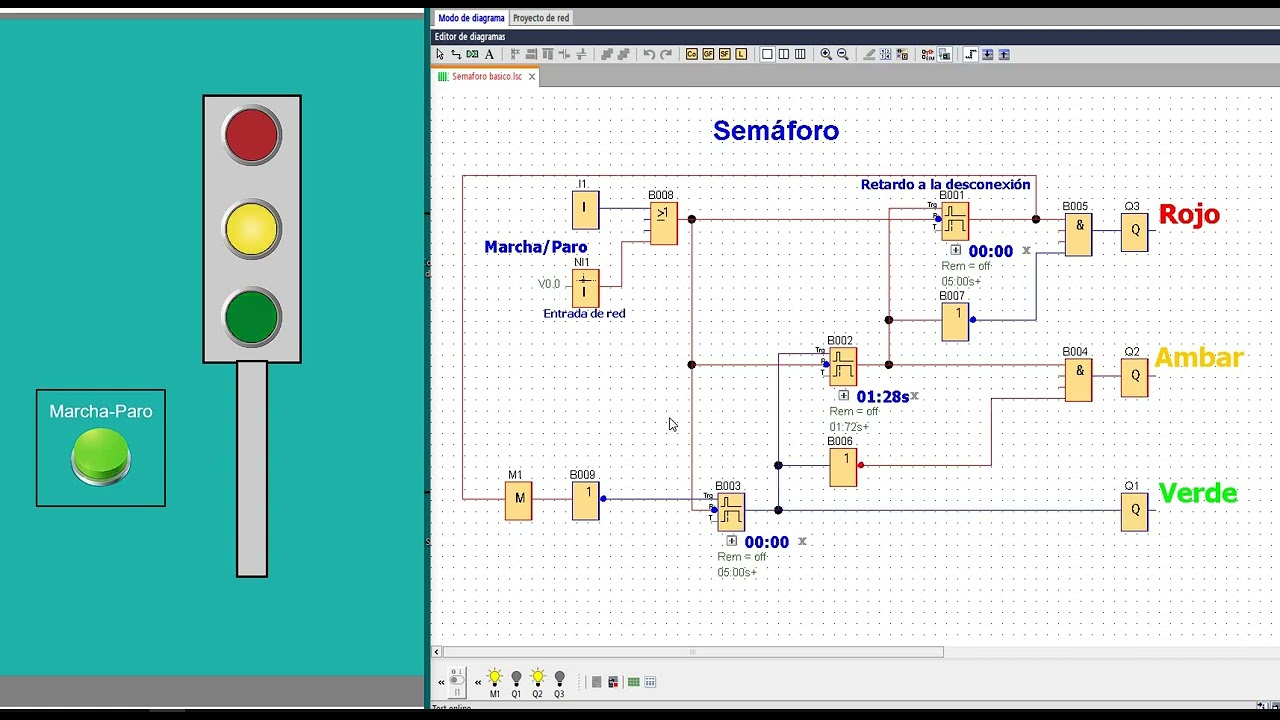Open the SF special functions list

tap(724, 54)
